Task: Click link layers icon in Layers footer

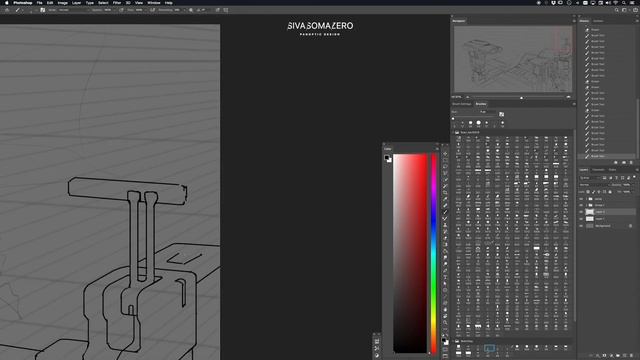Action: [x=591, y=356]
